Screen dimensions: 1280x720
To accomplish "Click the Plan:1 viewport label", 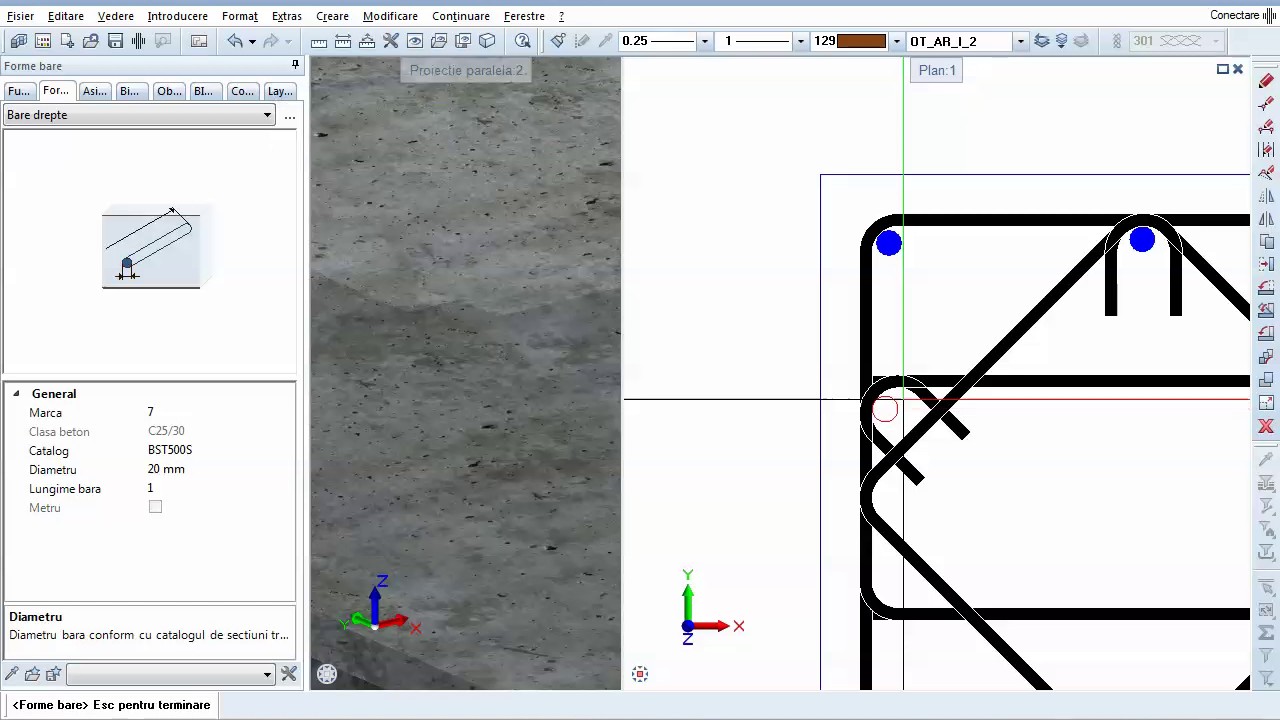I will tap(937, 70).
